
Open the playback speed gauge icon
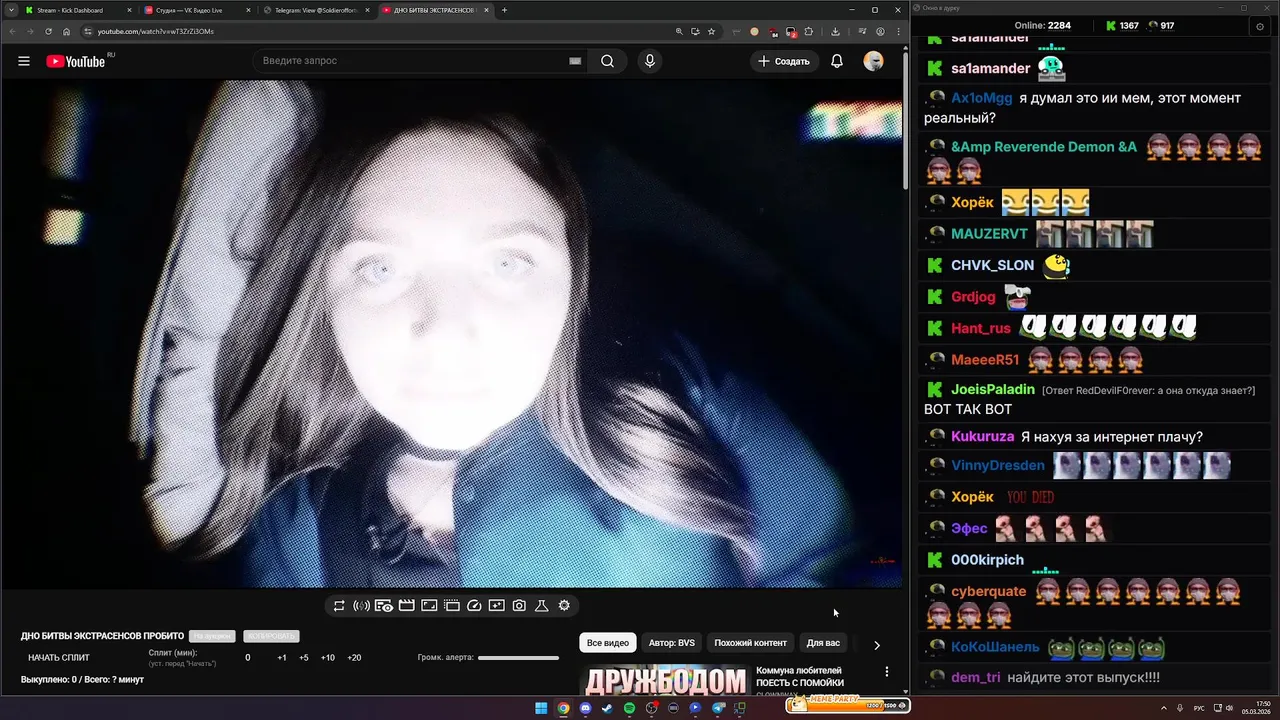pos(475,606)
